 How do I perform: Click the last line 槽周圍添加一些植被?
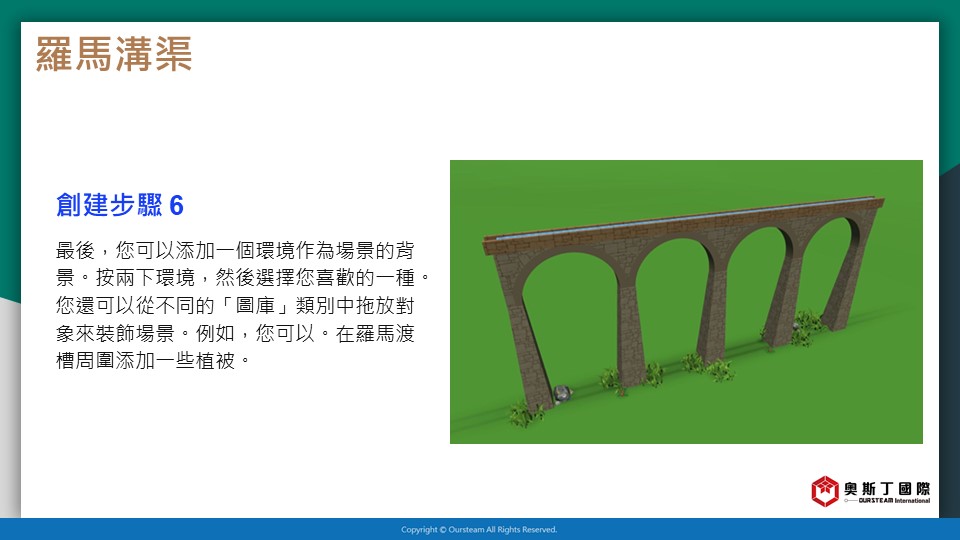pyautogui.click(x=152, y=361)
